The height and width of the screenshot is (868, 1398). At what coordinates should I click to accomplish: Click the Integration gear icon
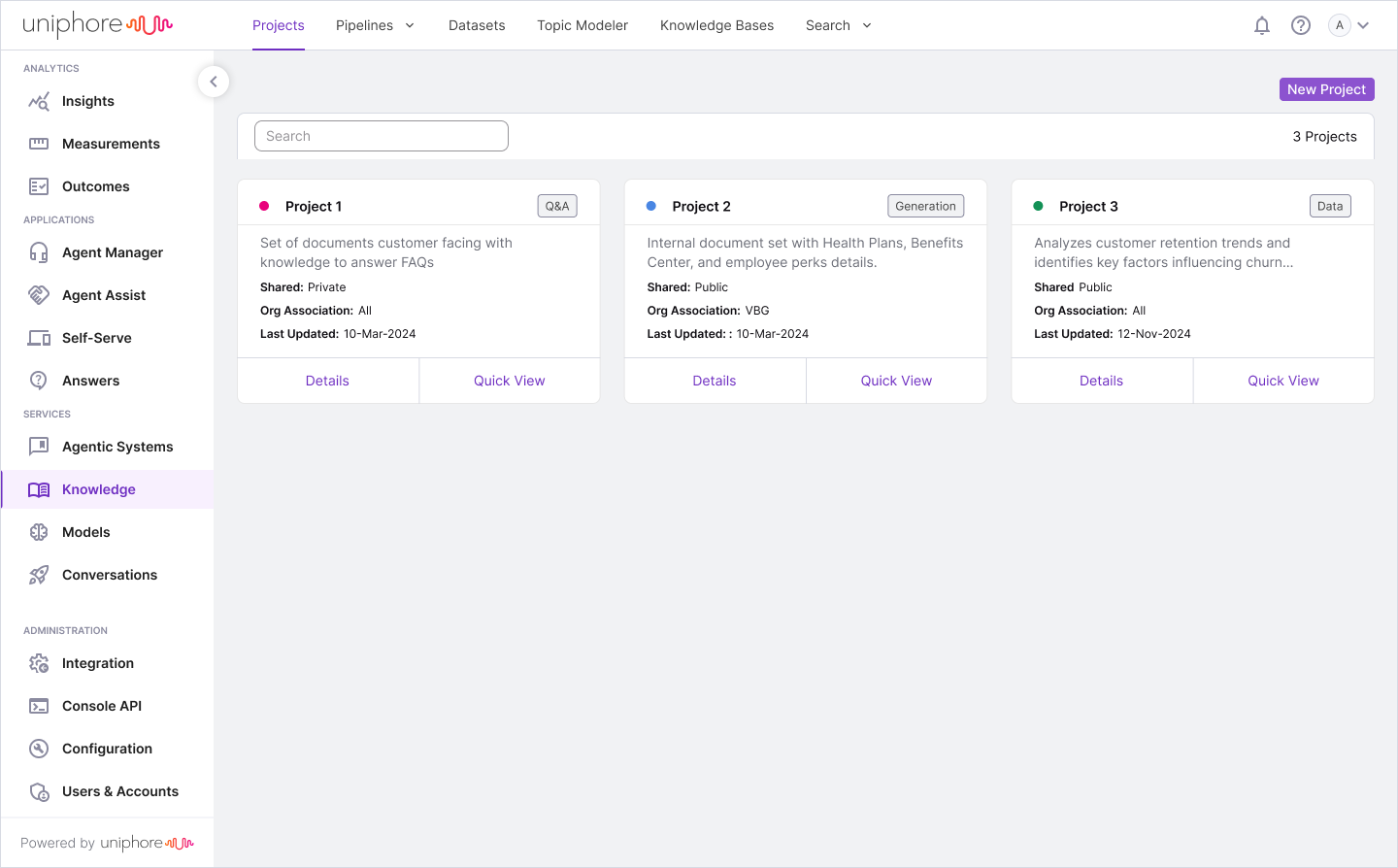[x=39, y=663]
